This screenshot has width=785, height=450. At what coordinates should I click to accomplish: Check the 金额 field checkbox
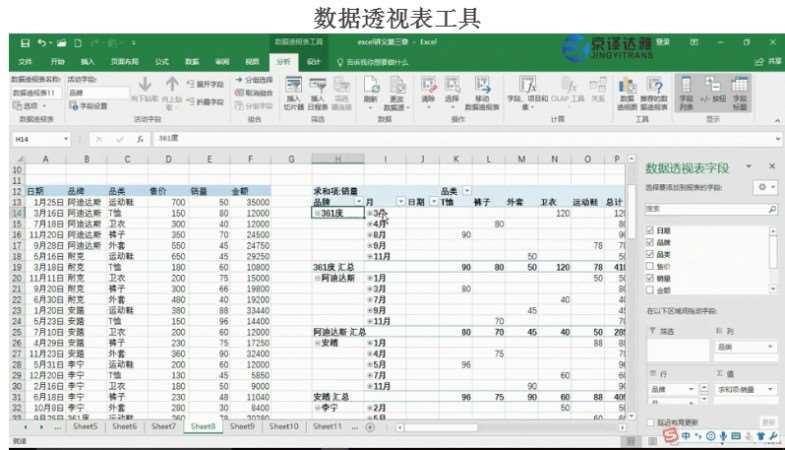pos(650,290)
